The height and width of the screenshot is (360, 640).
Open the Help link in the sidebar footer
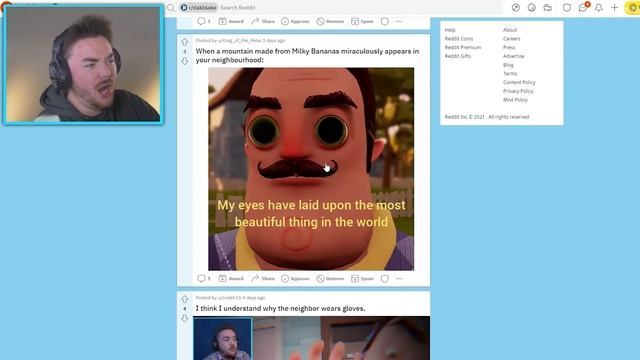pyautogui.click(x=450, y=30)
